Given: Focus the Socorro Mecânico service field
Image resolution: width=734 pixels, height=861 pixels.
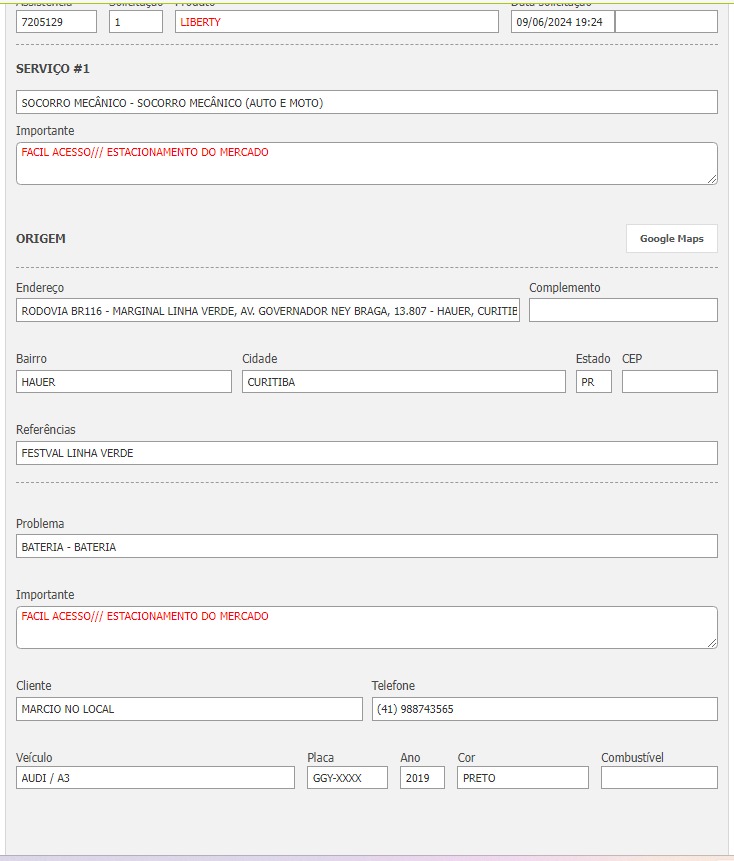Looking at the screenshot, I should (x=366, y=103).
